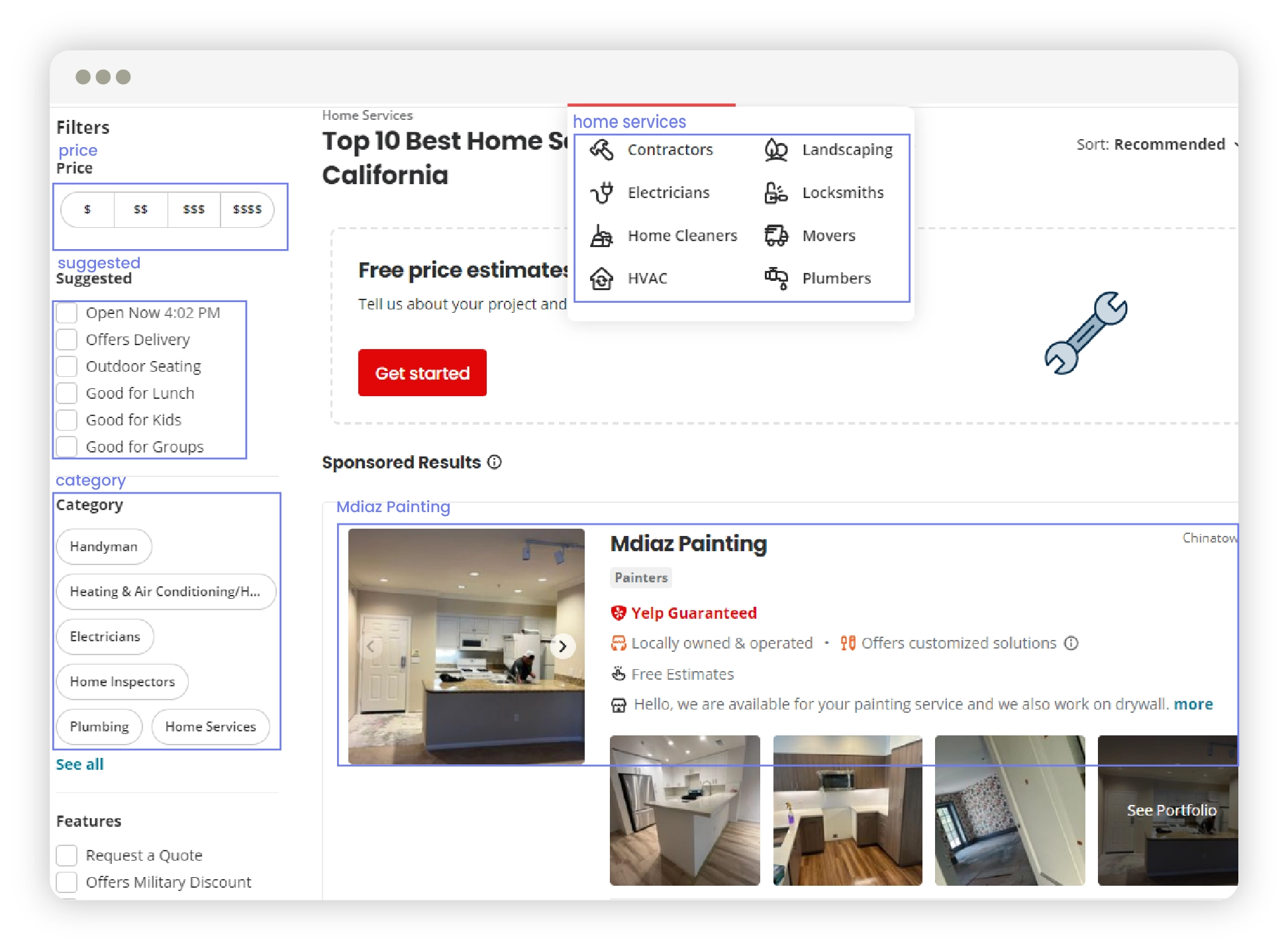The image size is (1288, 950).
Task: Open Home Services breadcrumb link
Action: (368, 115)
